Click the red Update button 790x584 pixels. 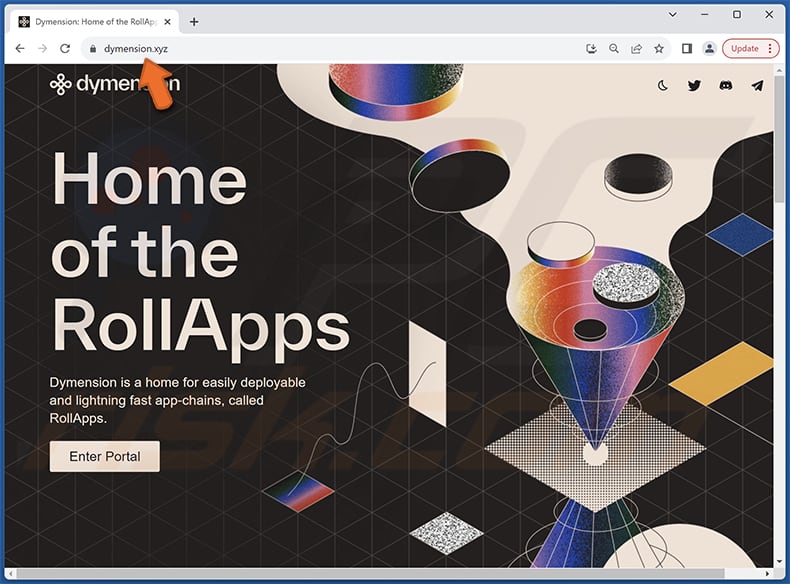(x=745, y=48)
